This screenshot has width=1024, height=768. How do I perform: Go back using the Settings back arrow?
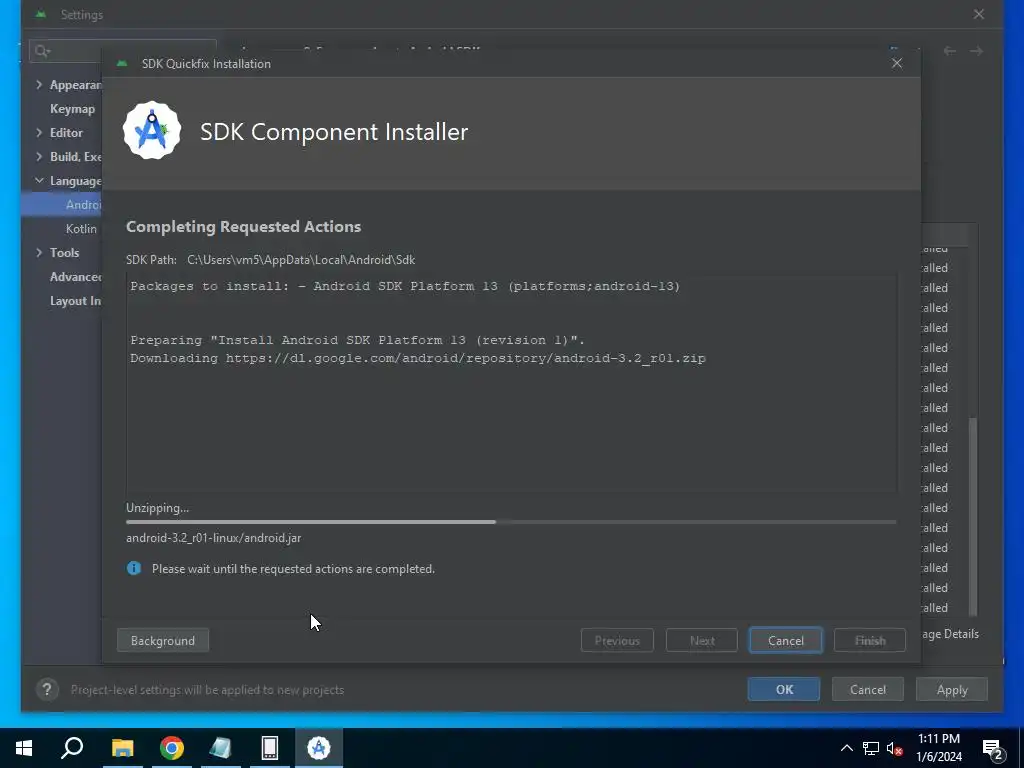click(x=950, y=51)
